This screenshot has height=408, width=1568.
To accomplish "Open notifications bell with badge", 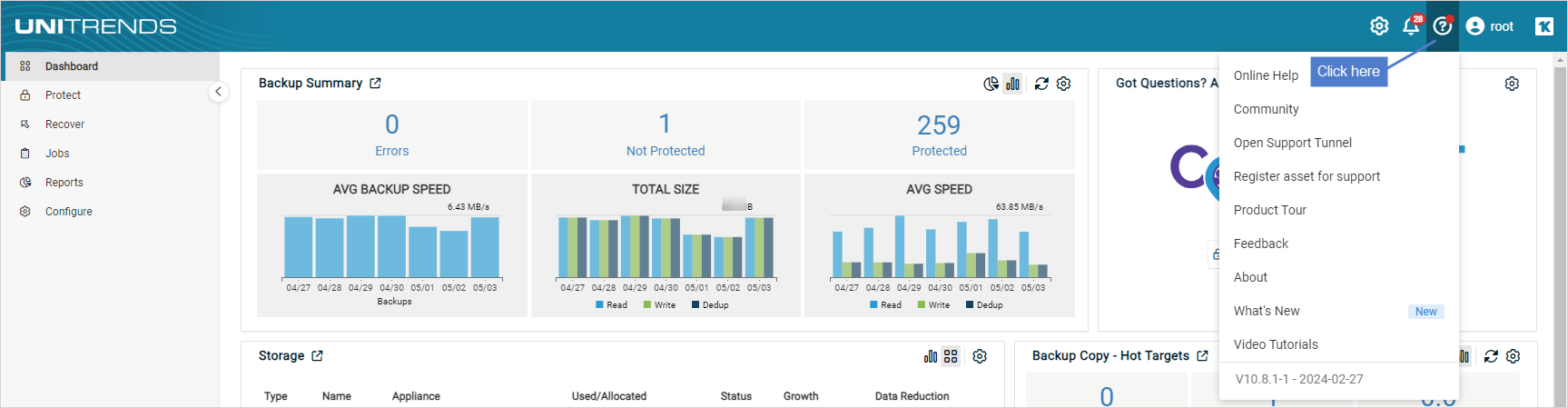I will click(1412, 25).
